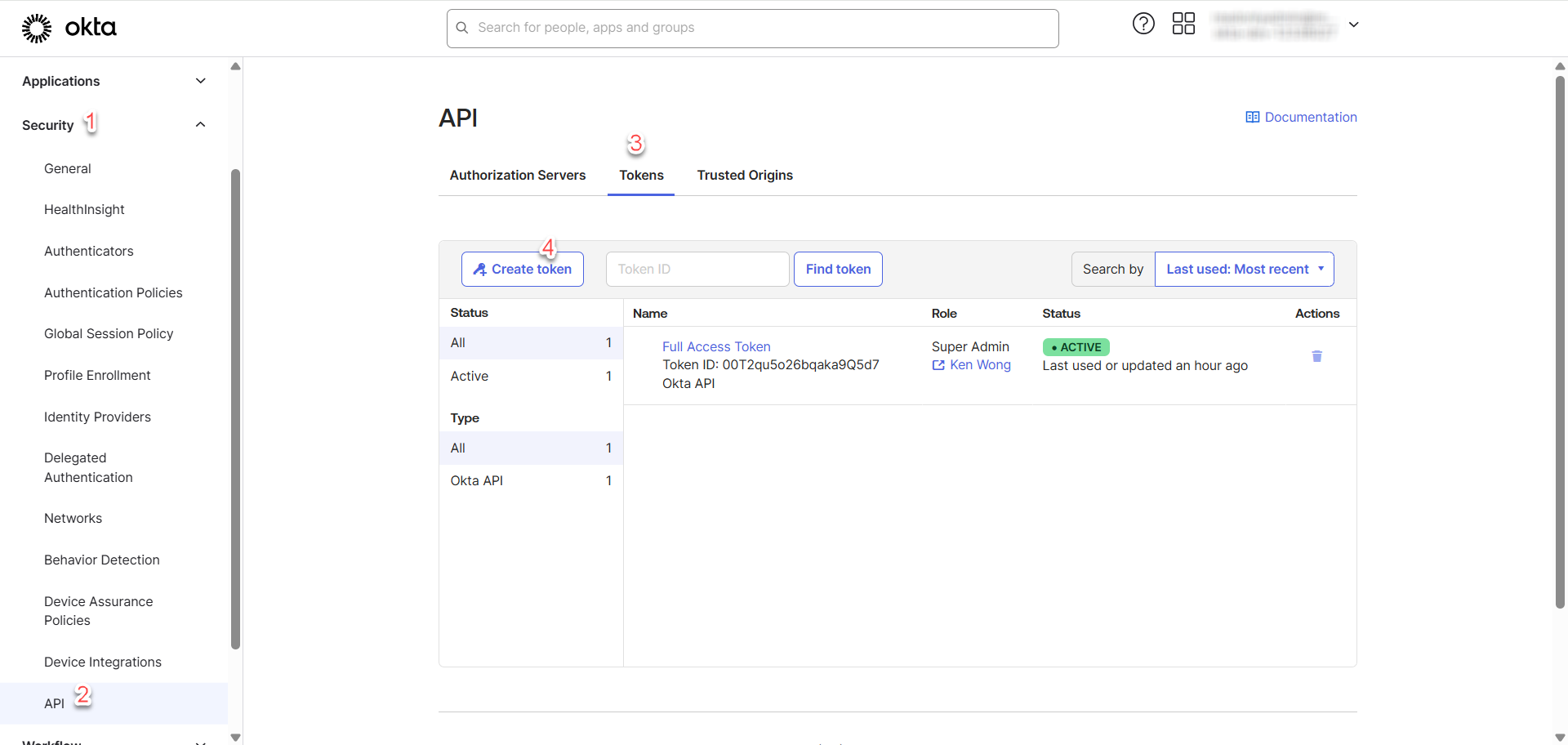Open the account menu chevron
1568x745 pixels.
[x=1353, y=25]
